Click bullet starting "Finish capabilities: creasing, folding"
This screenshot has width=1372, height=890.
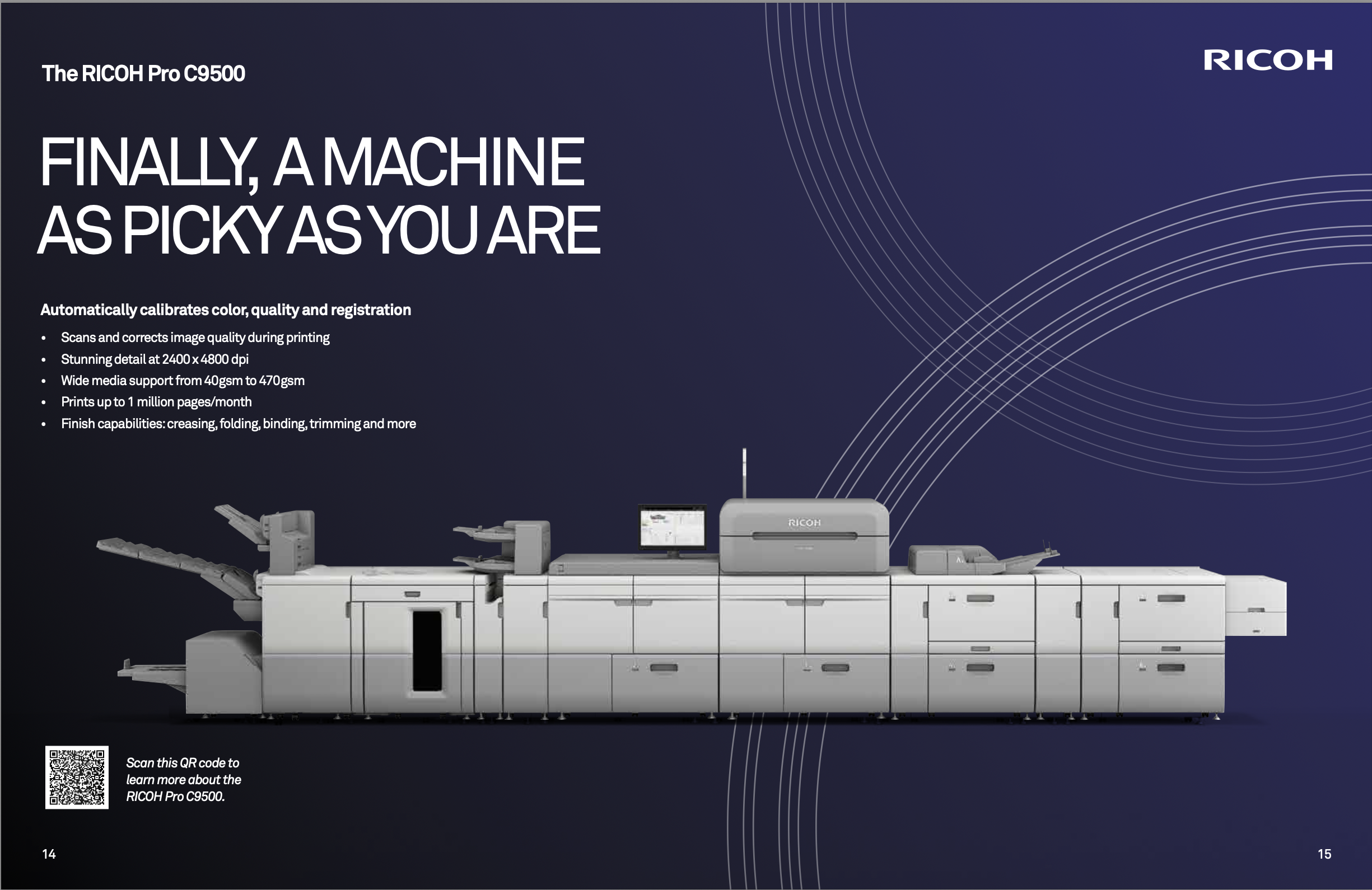tap(239, 424)
